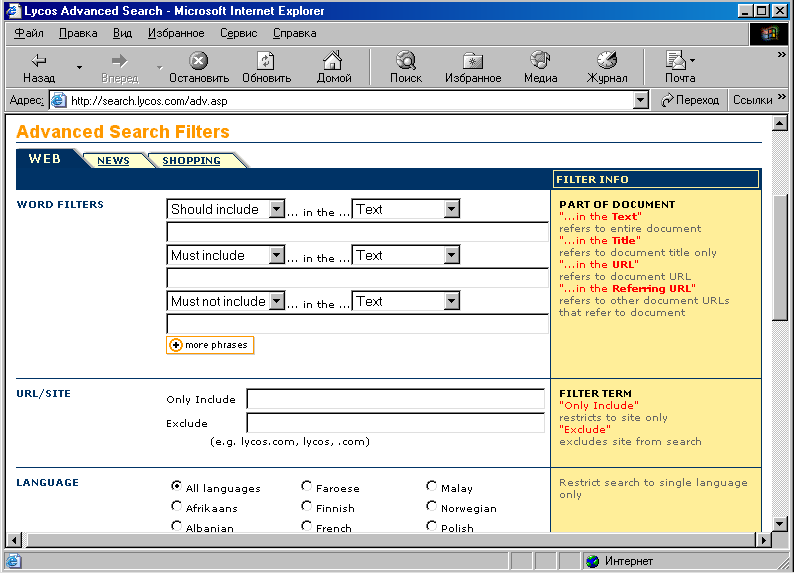Click the vertical scrollbar up arrow
The height and width of the screenshot is (574, 794).
pyautogui.click(x=780, y=123)
